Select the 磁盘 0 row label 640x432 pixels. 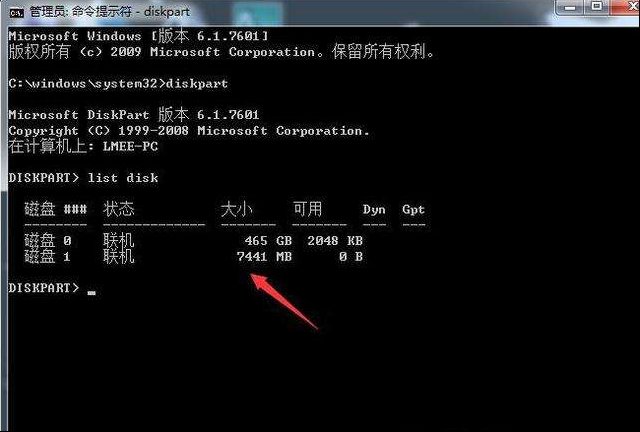coord(48,240)
